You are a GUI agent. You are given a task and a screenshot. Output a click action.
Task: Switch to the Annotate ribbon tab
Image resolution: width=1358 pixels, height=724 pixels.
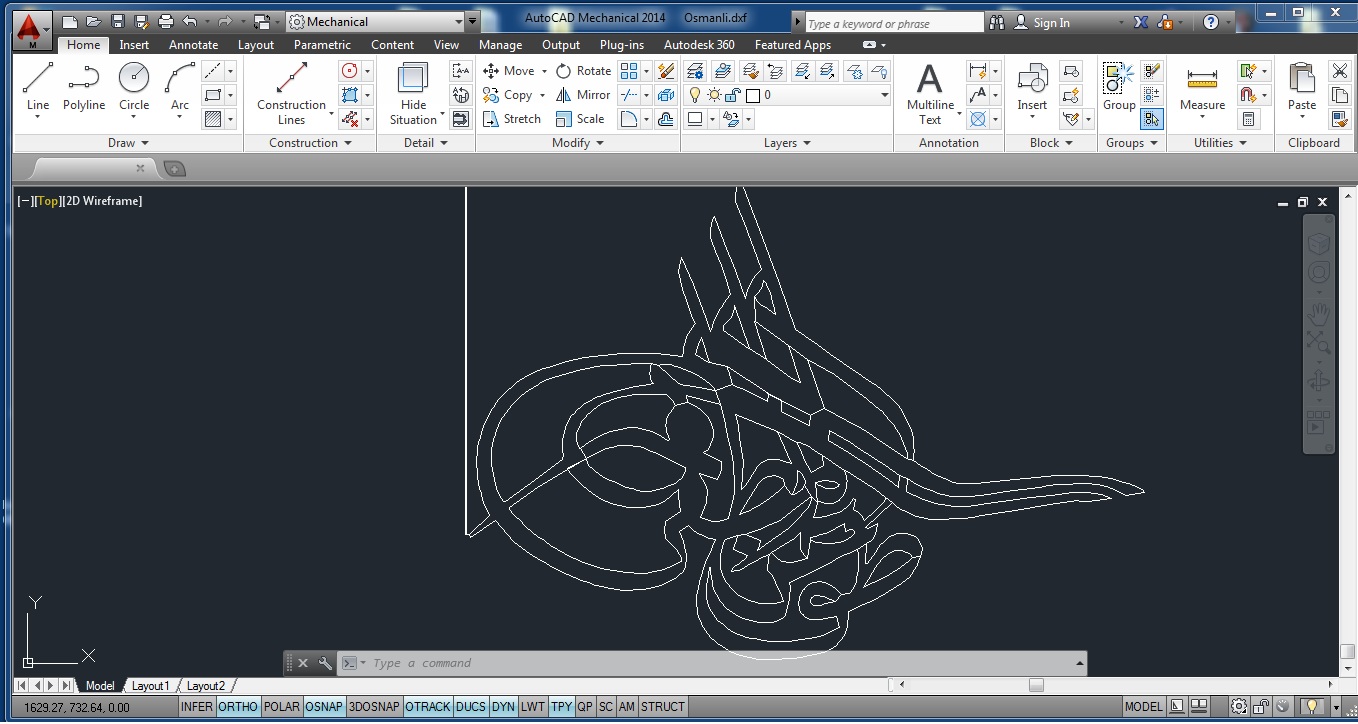point(193,45)
